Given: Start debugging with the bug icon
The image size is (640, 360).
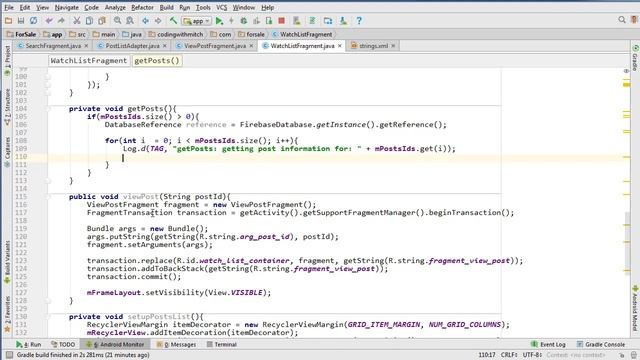Looking at the screenshot, I should [244, 20].
